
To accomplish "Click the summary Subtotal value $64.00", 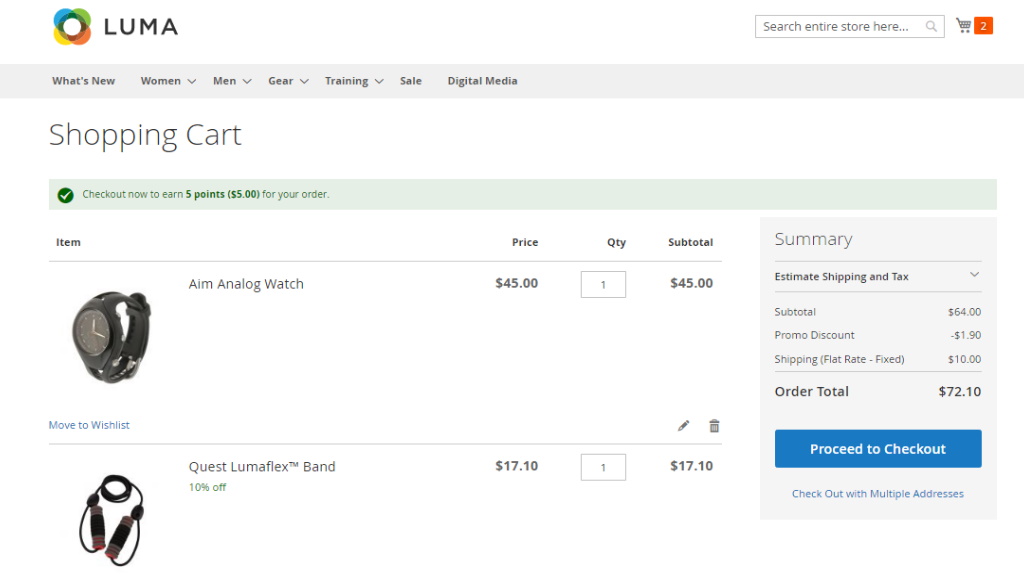I will pyautogui.click(x=965, y=312).
